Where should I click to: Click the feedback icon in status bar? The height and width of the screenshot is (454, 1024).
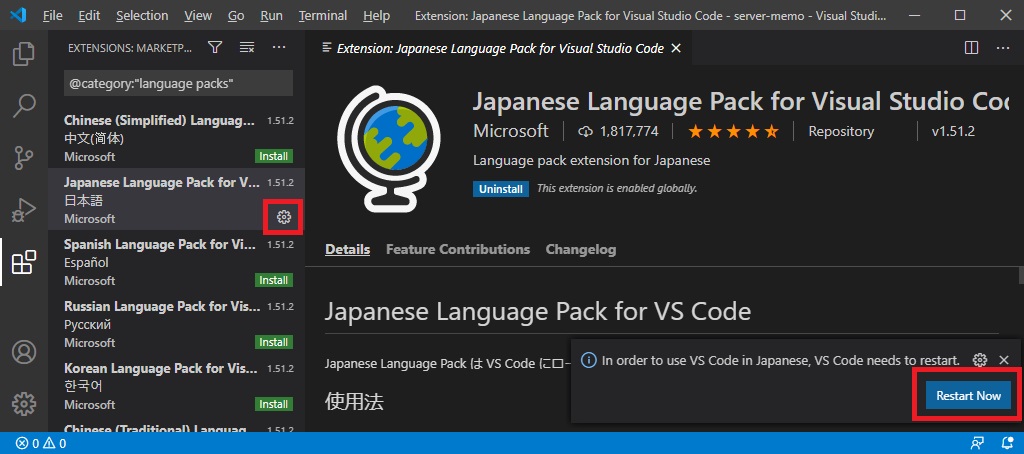977,444
